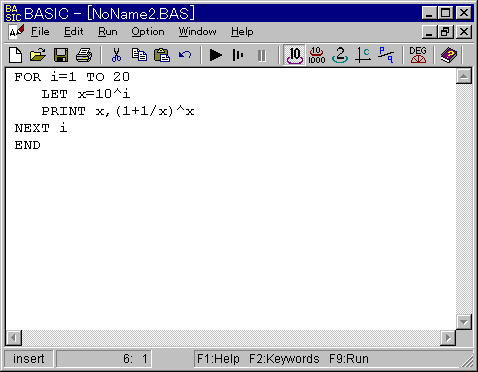478x372 pixels.
Task: Run the program with play button
Action: click(216, 55)
